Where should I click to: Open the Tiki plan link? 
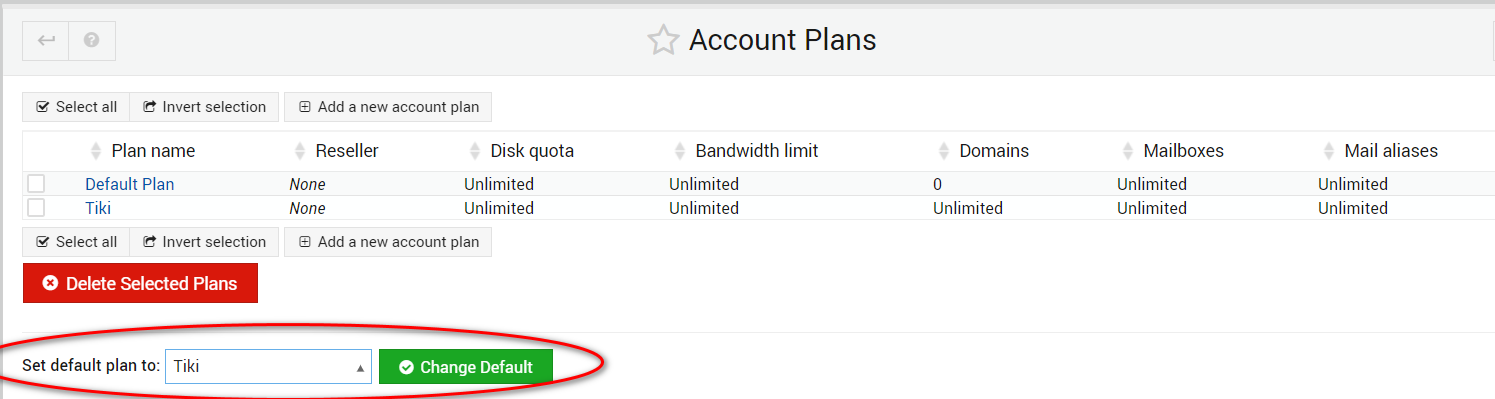pyautogui.click(x=98, y=208)
